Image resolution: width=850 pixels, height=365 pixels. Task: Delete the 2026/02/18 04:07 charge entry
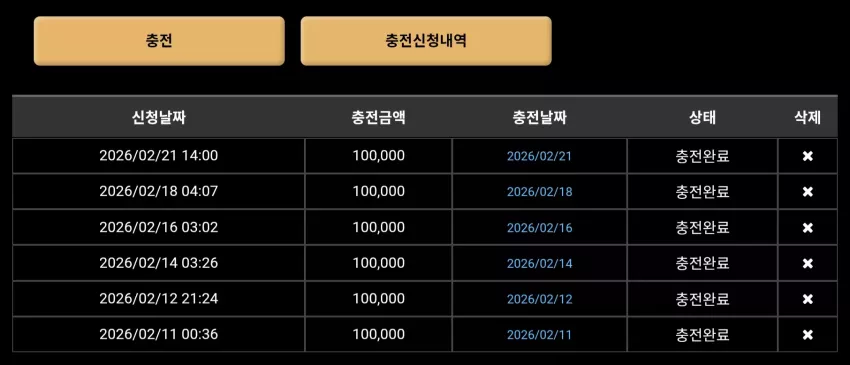[808, 192]
